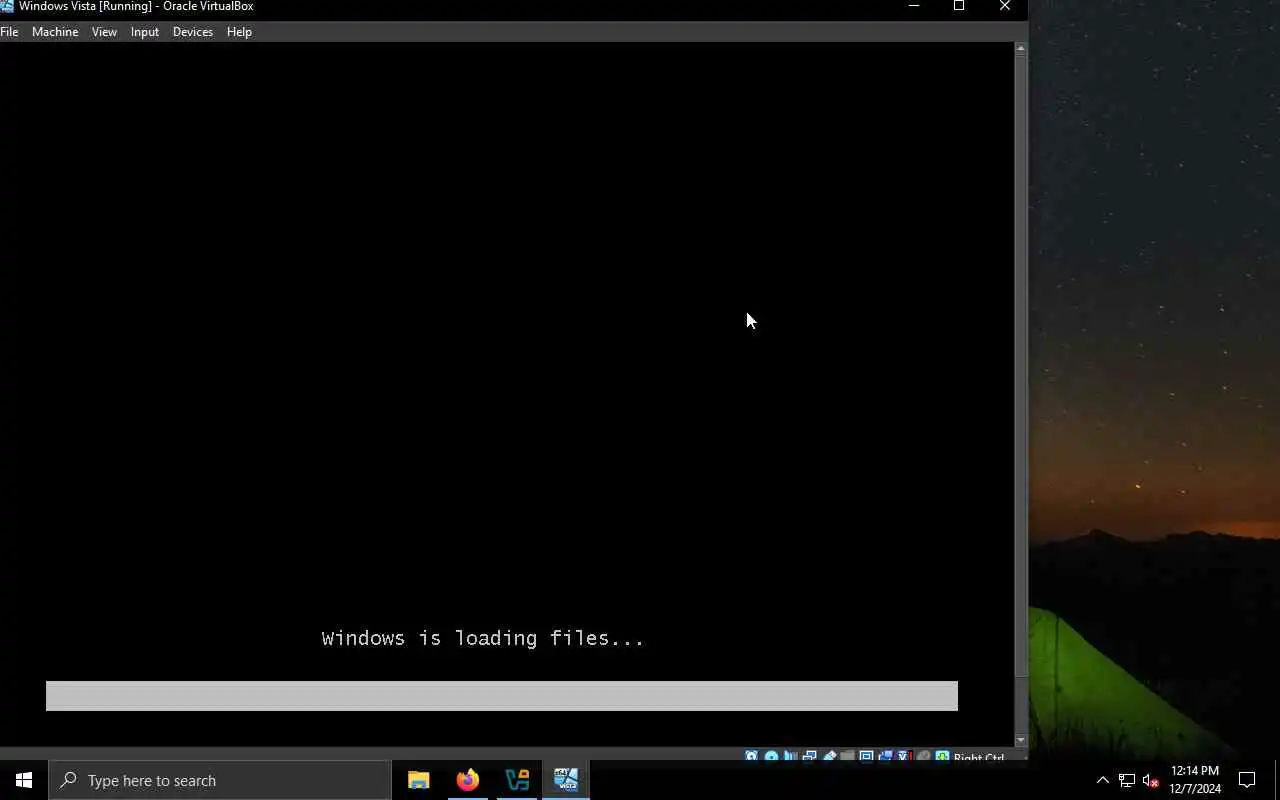Minimize the VirtualBox window
The image size is (1280, 800).
[x=913, y=6]
